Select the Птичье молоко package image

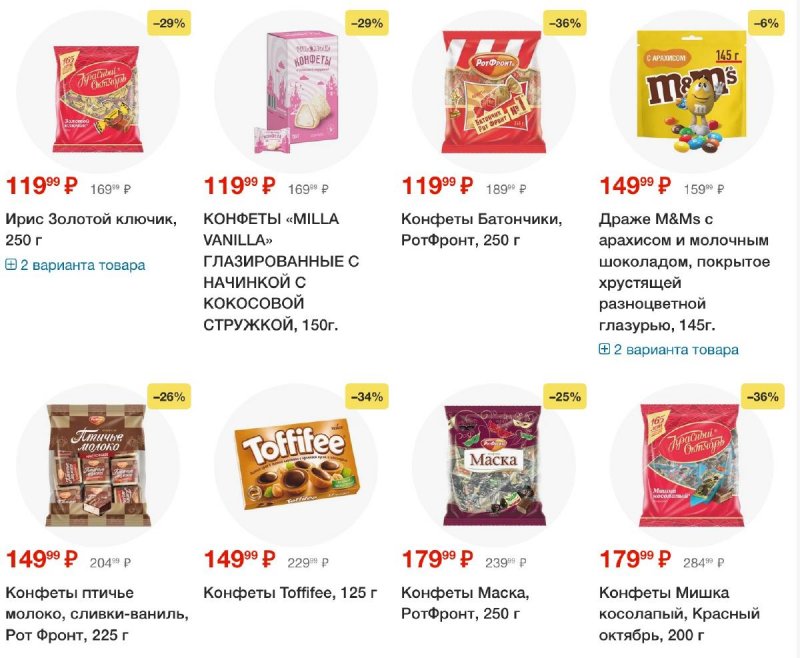pyautogui.click(x=98, y=465)
